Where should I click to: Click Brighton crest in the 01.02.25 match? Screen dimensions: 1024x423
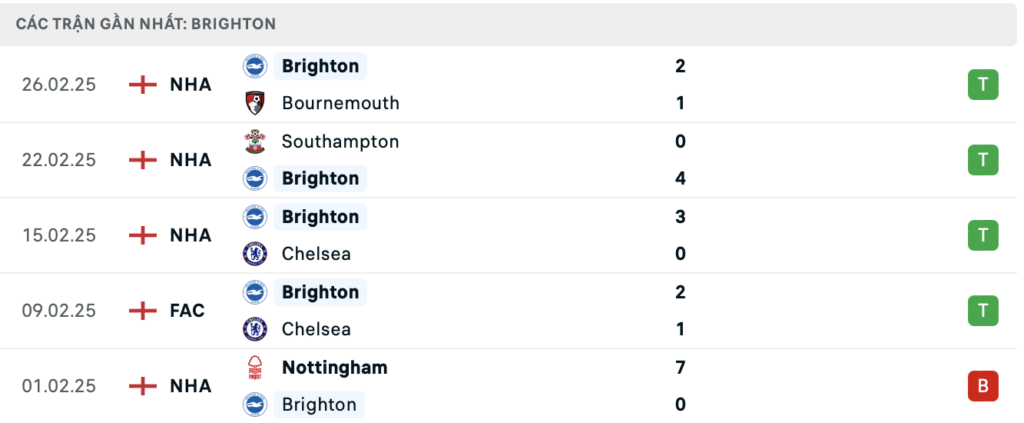pos(255,405)
